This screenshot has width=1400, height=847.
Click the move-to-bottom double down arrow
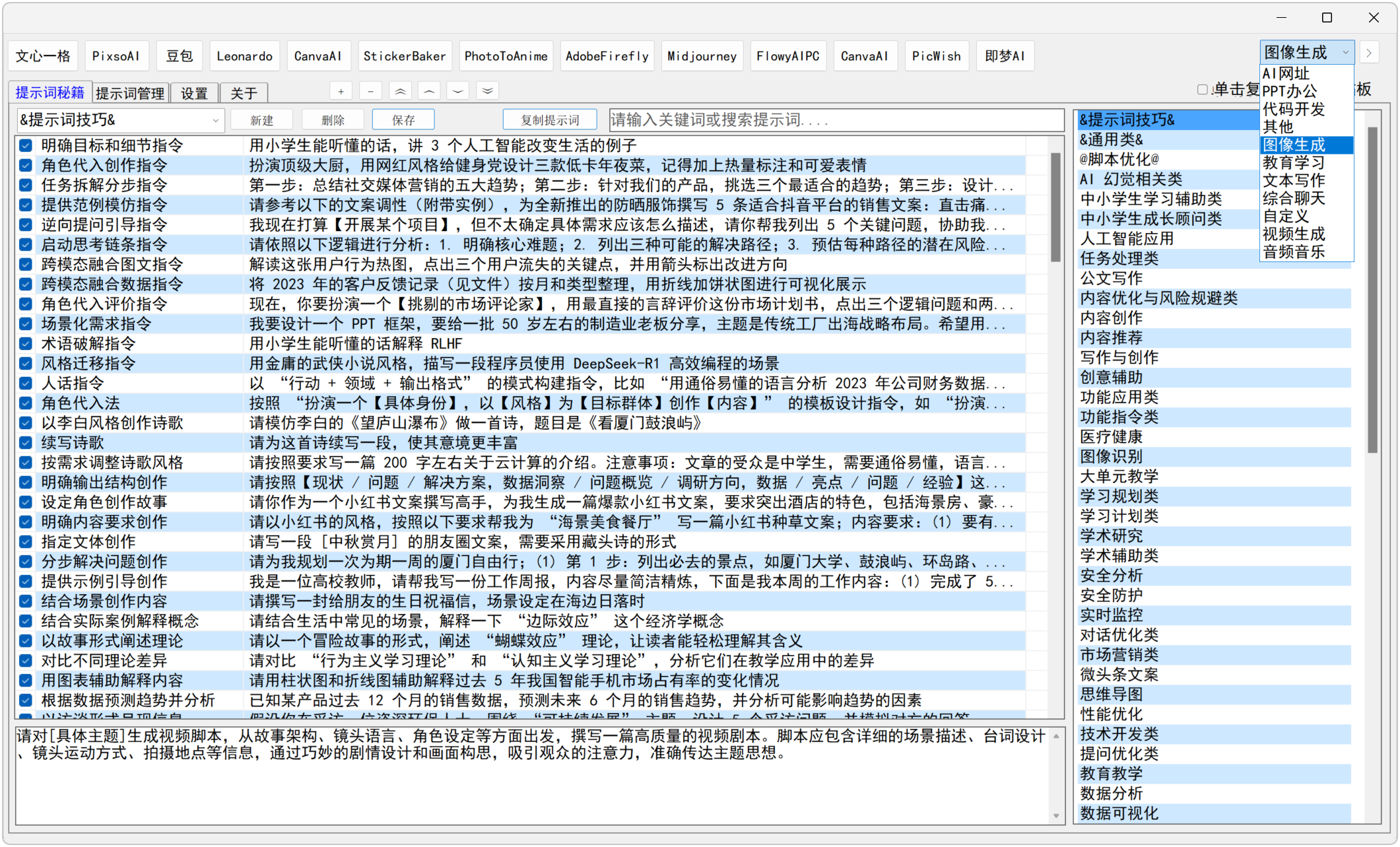(x=488, y=91)
